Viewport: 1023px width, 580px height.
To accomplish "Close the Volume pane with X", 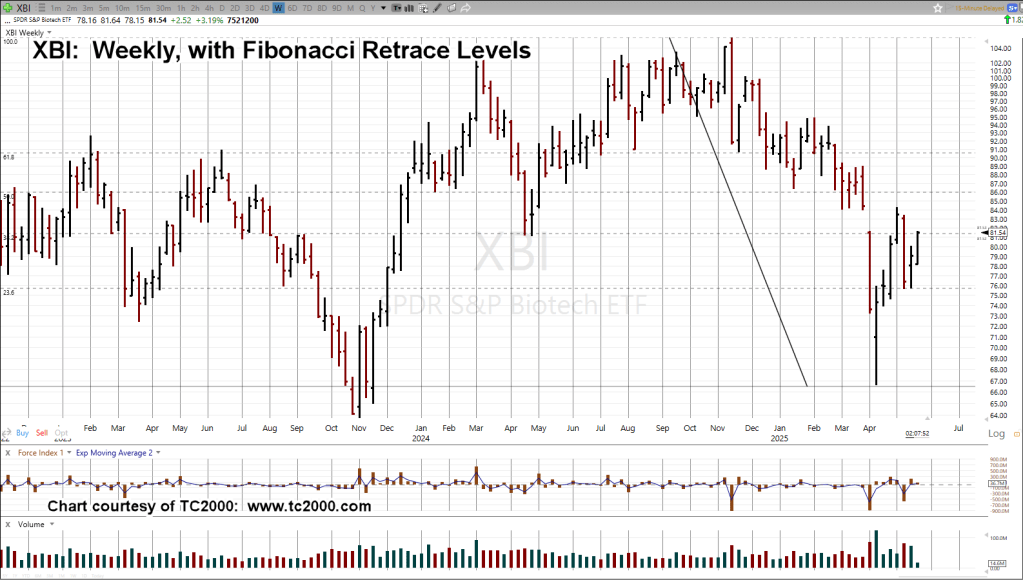I will (9, 523).
